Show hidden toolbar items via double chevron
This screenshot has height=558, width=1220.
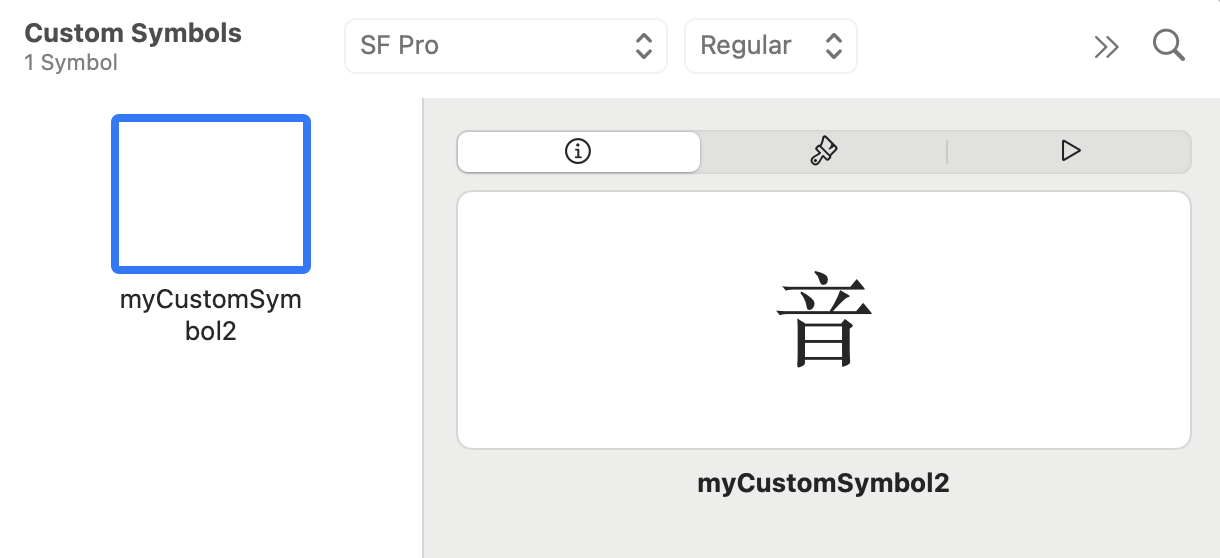(x=1105, y=47)
